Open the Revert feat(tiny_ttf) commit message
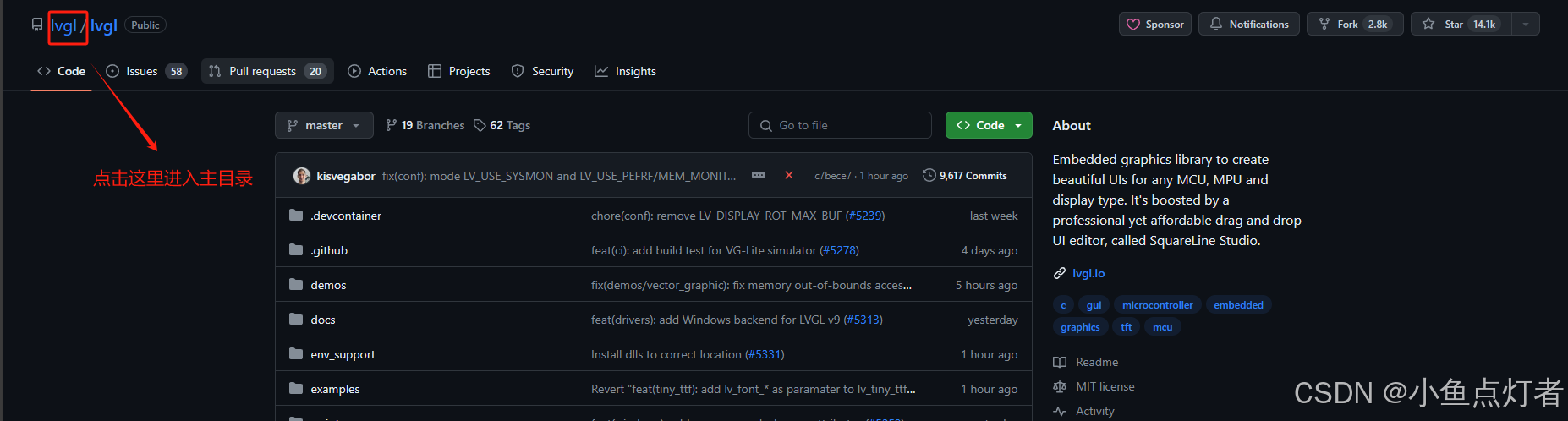 [x=753, y=389]
